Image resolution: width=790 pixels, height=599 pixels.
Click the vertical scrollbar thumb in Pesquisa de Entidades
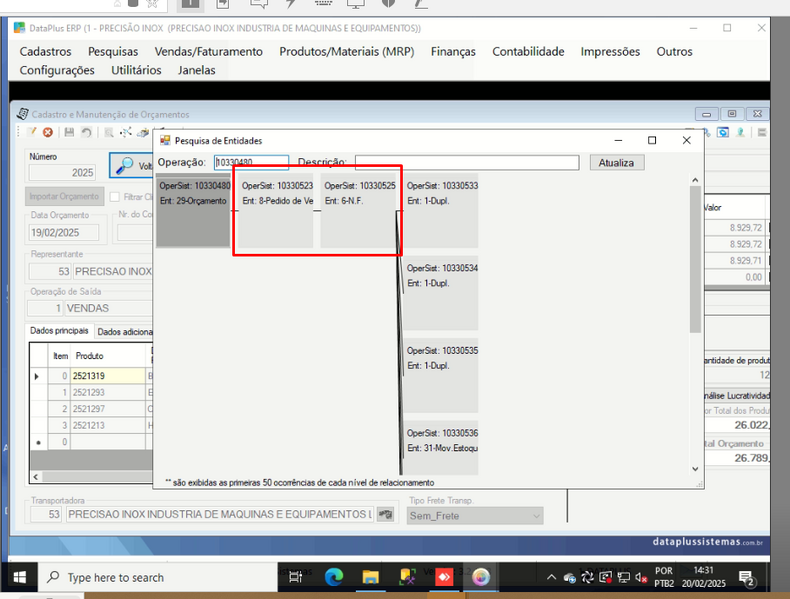[695, 259]
